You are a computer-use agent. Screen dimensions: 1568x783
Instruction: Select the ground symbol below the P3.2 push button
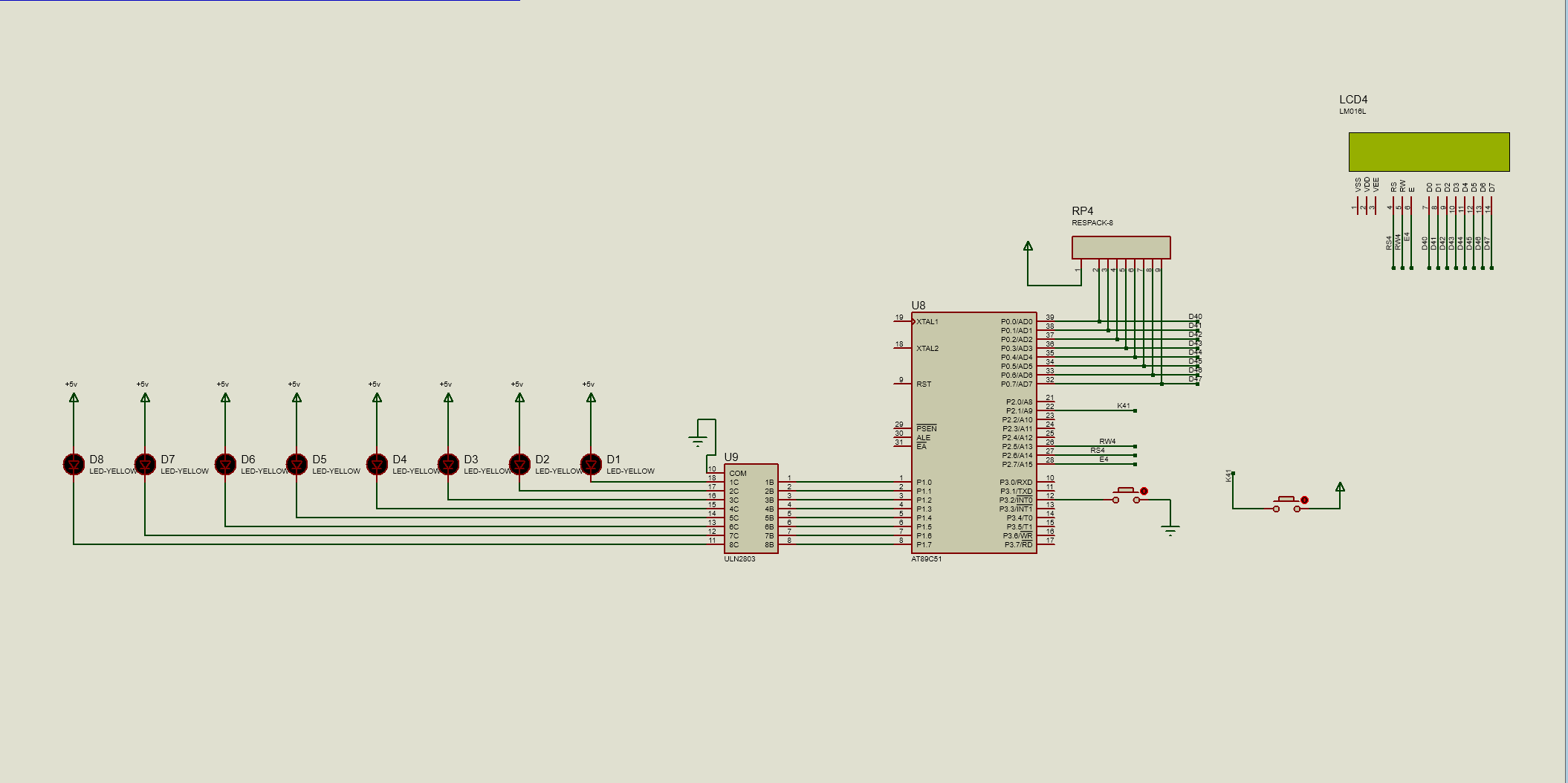(x=1170, y=530)
